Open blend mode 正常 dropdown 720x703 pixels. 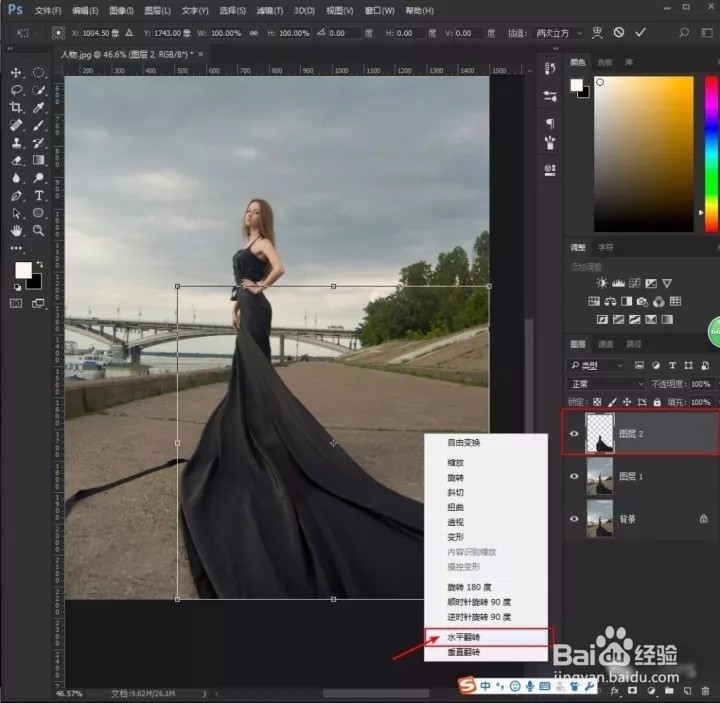pos(607,384)
